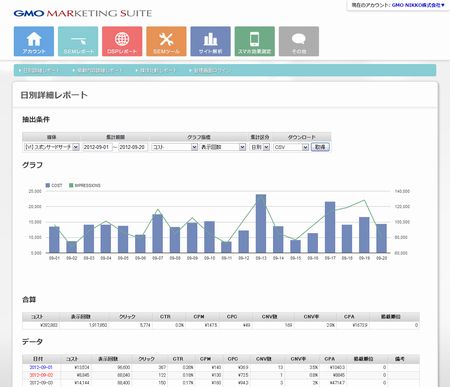
Task: Open the アカウント home icon tile
Action: [34, 41]
